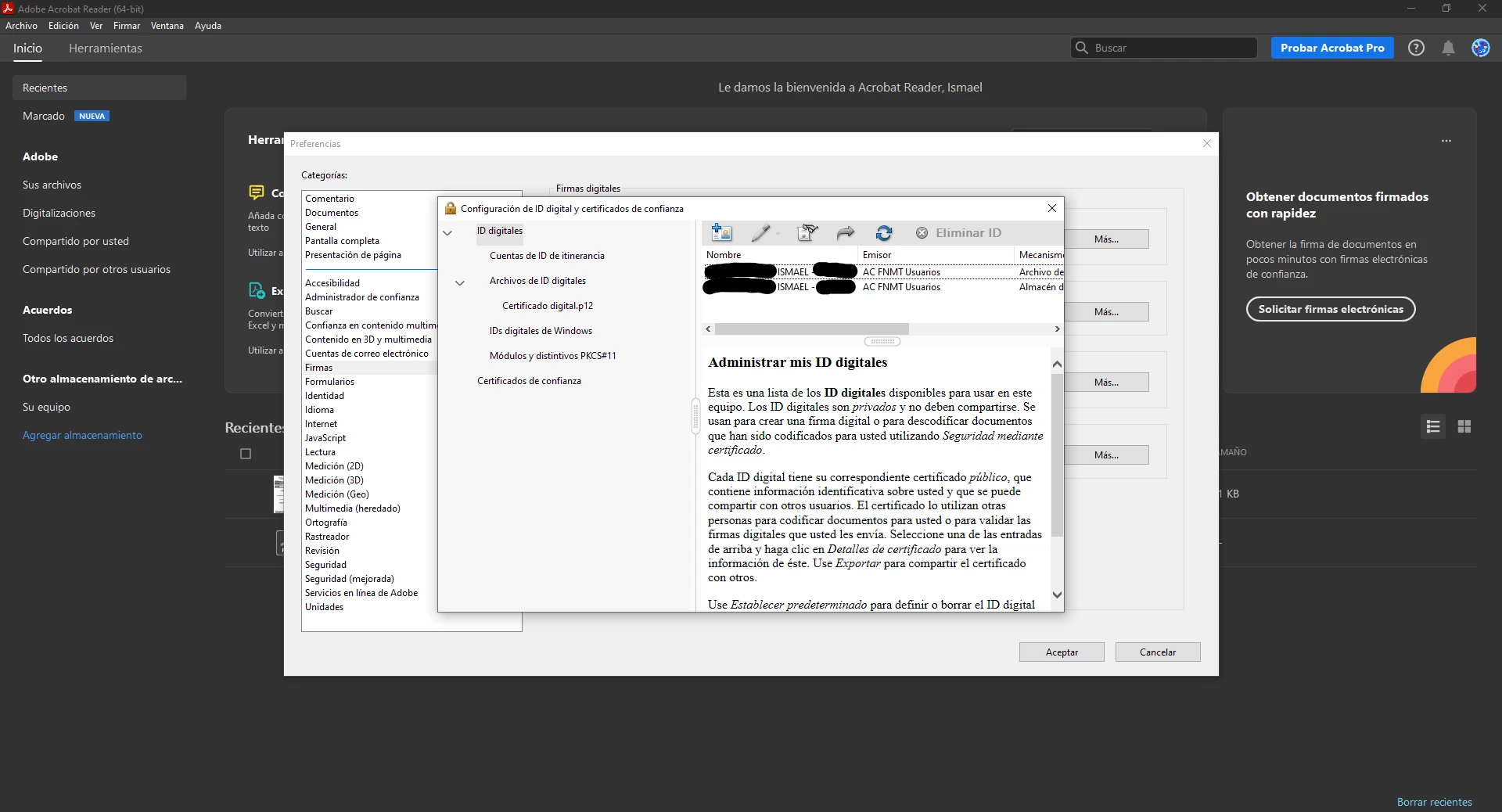This screenshot has width=1502, height=812.
Task: Click Cancelar in Preferencias
Action: (x=1158, y=652)
